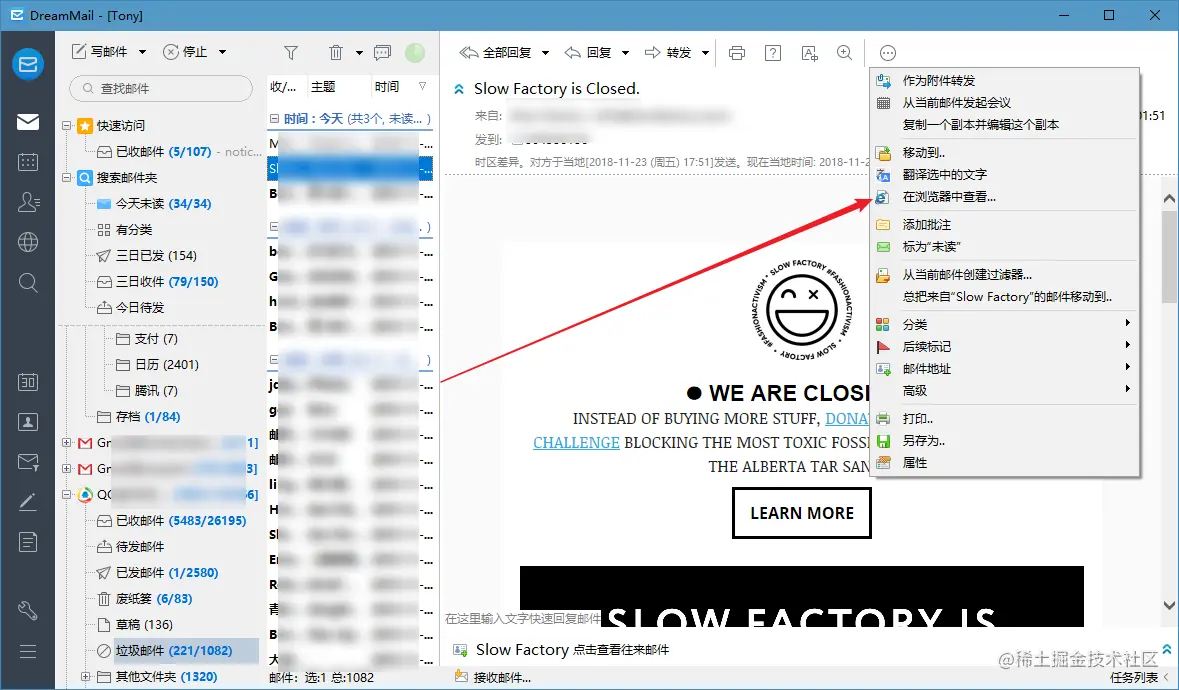The height and width of the screenshot is (690, 1179).
Task: Click the LEARN MORE button in email
Action: 802,513
